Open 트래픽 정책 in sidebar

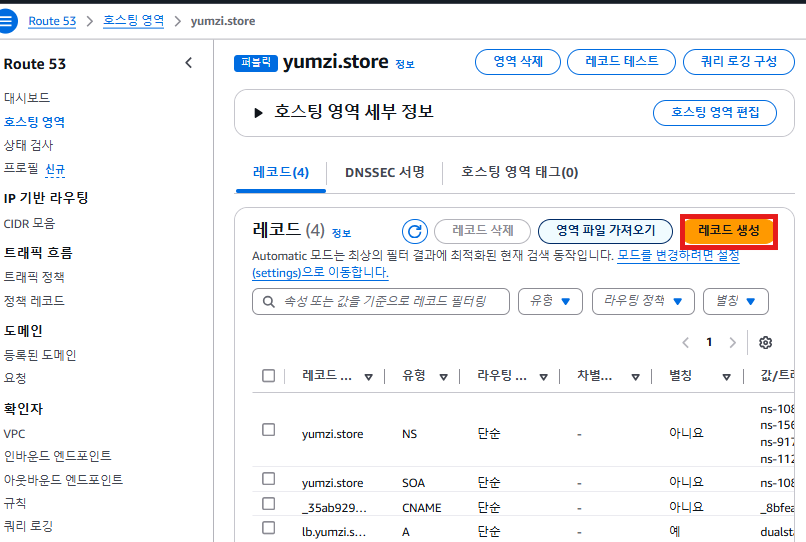pyautogui.click(x=34, y=277)
